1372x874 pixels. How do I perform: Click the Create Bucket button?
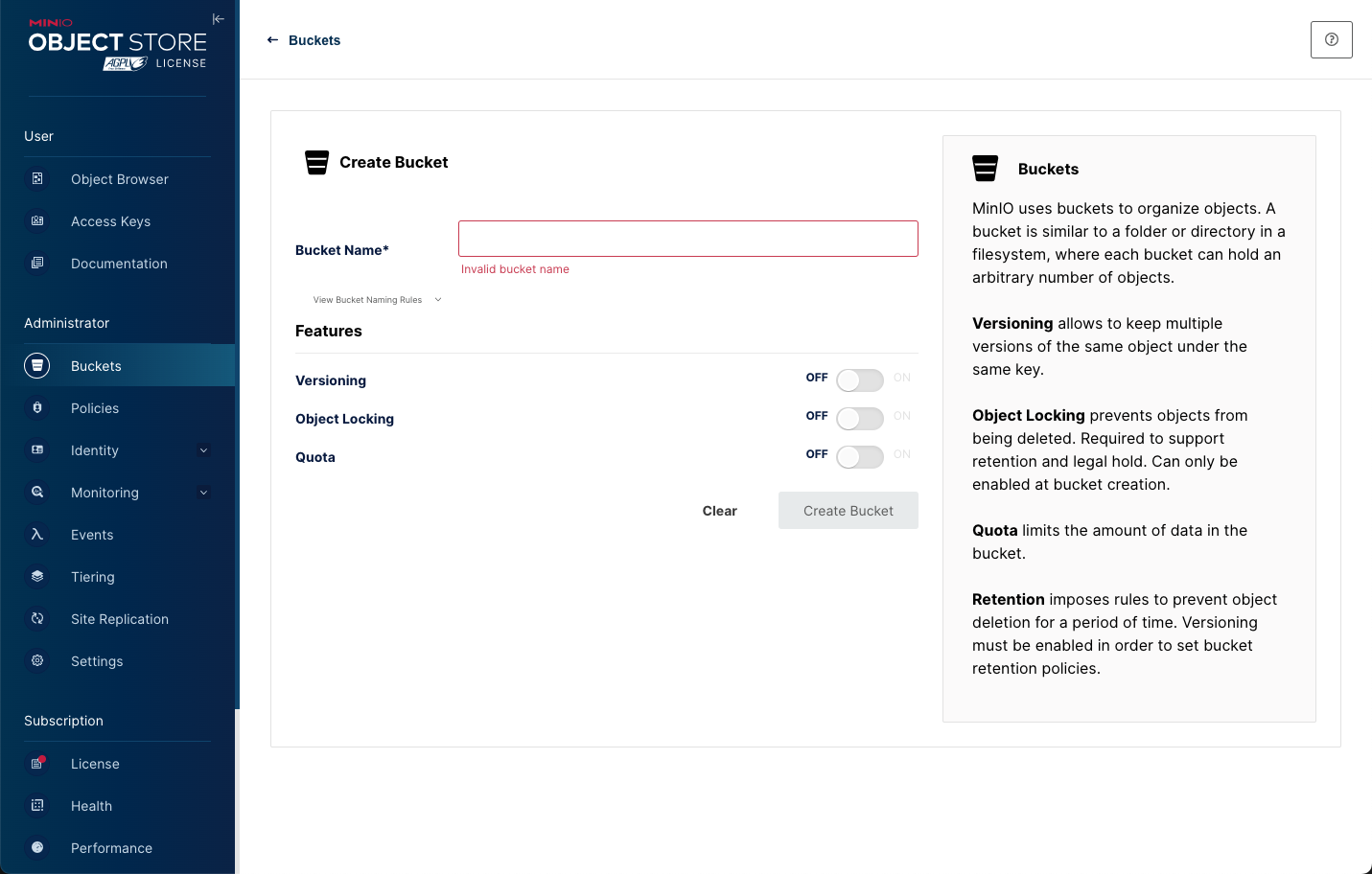[849, 511]
